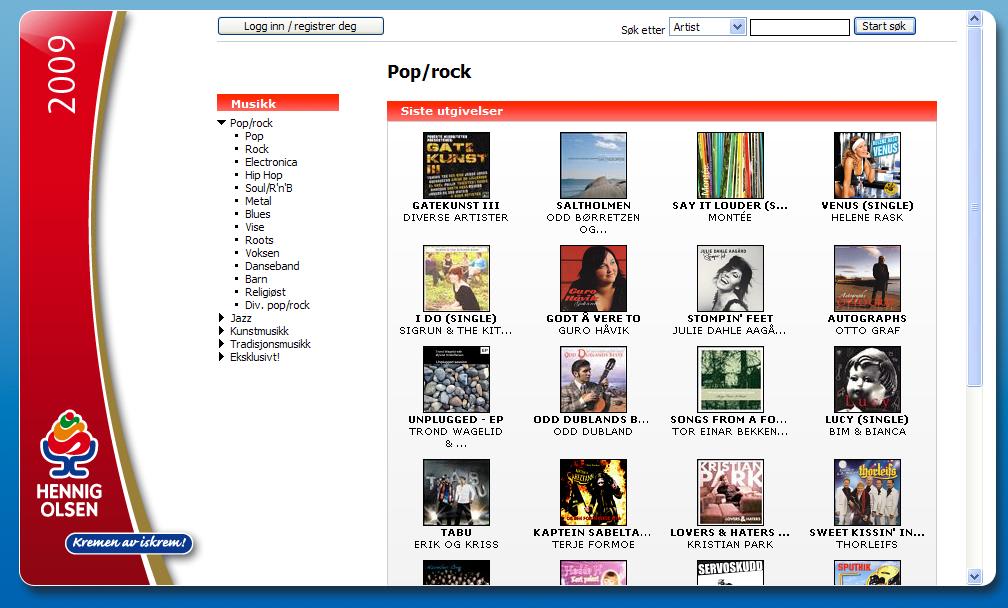Select the Religiøst subgenre

pos(266,292)
